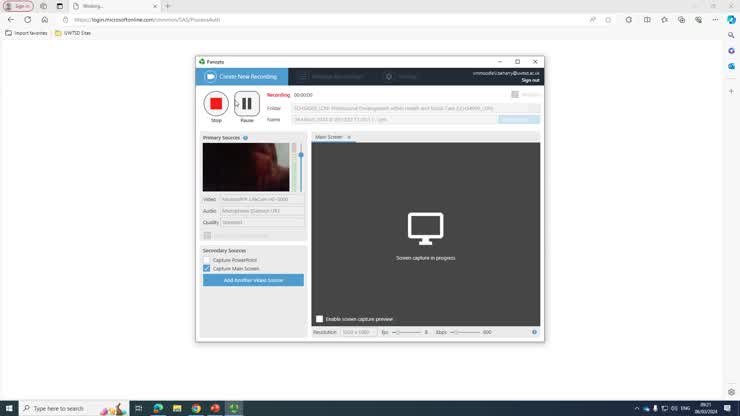Open Edge Browser essentials icon
The width and height of the screenshot is (740, 416).
click(x=698, y=20)
